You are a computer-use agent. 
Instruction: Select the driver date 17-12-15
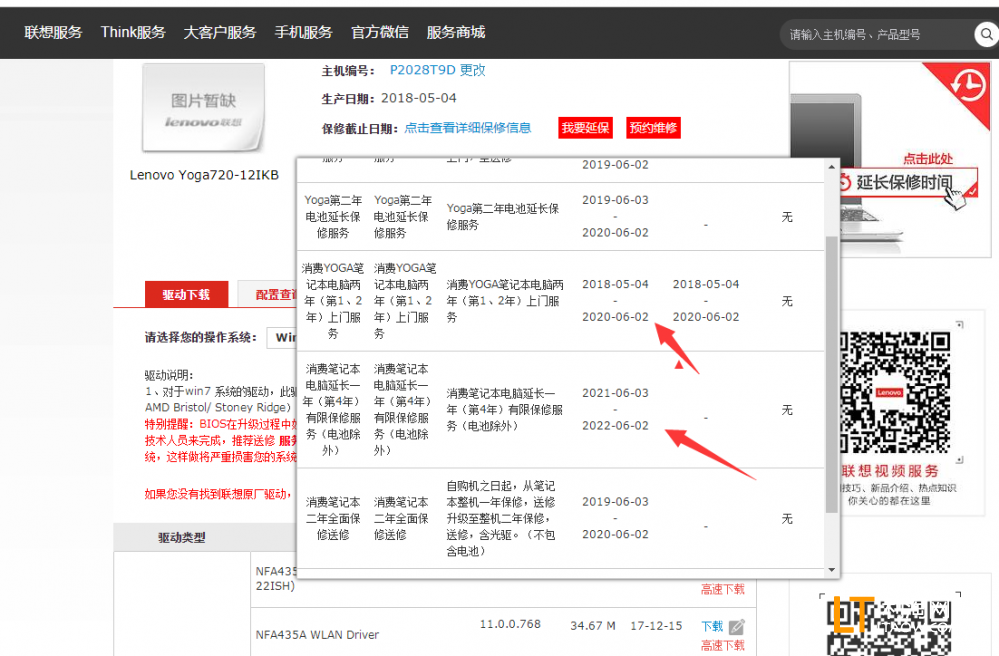[656, 626]
